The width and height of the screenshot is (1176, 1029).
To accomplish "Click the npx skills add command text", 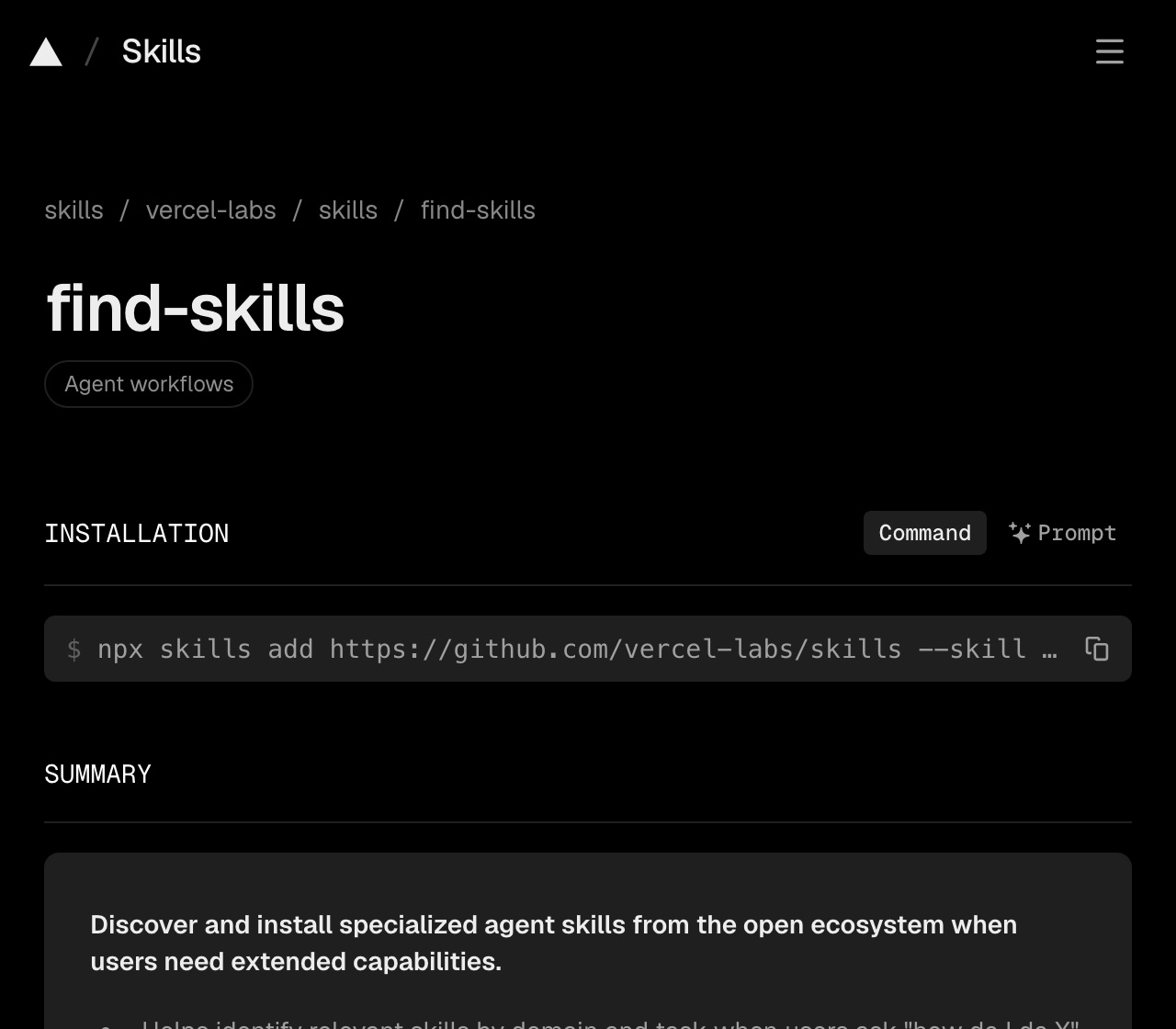I will pyautogui.click(x=577, y=649).
